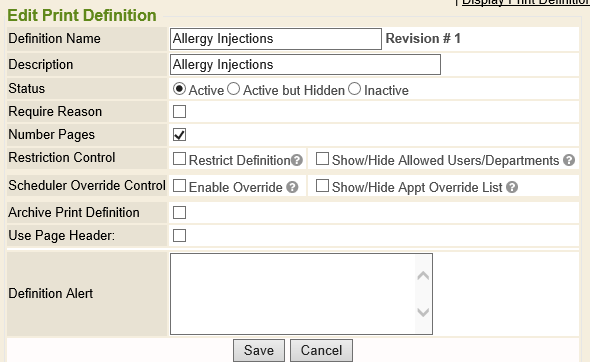Click the Cancel button

point(321,350)
